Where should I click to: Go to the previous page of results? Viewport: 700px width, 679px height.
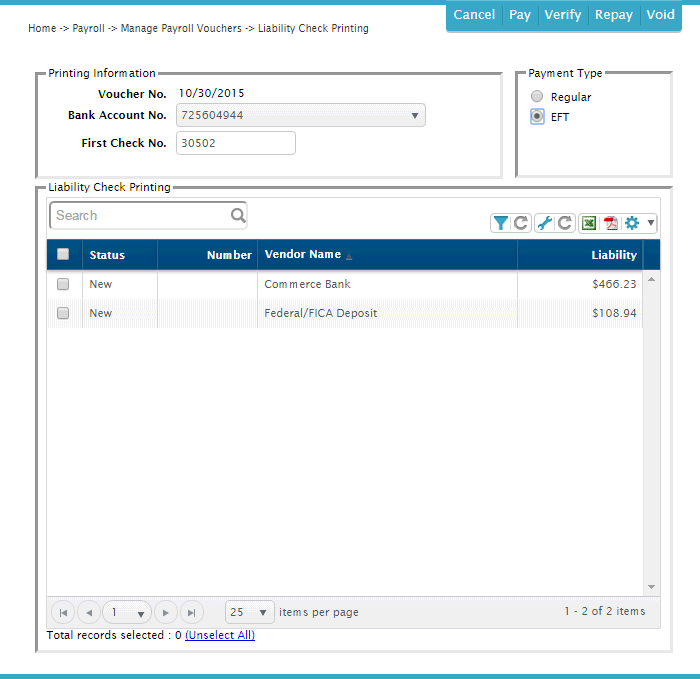(89, 612)
